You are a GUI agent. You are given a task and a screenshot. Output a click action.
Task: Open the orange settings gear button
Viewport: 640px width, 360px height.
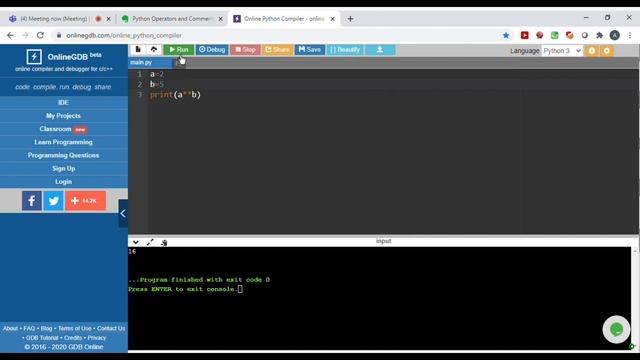607,51
